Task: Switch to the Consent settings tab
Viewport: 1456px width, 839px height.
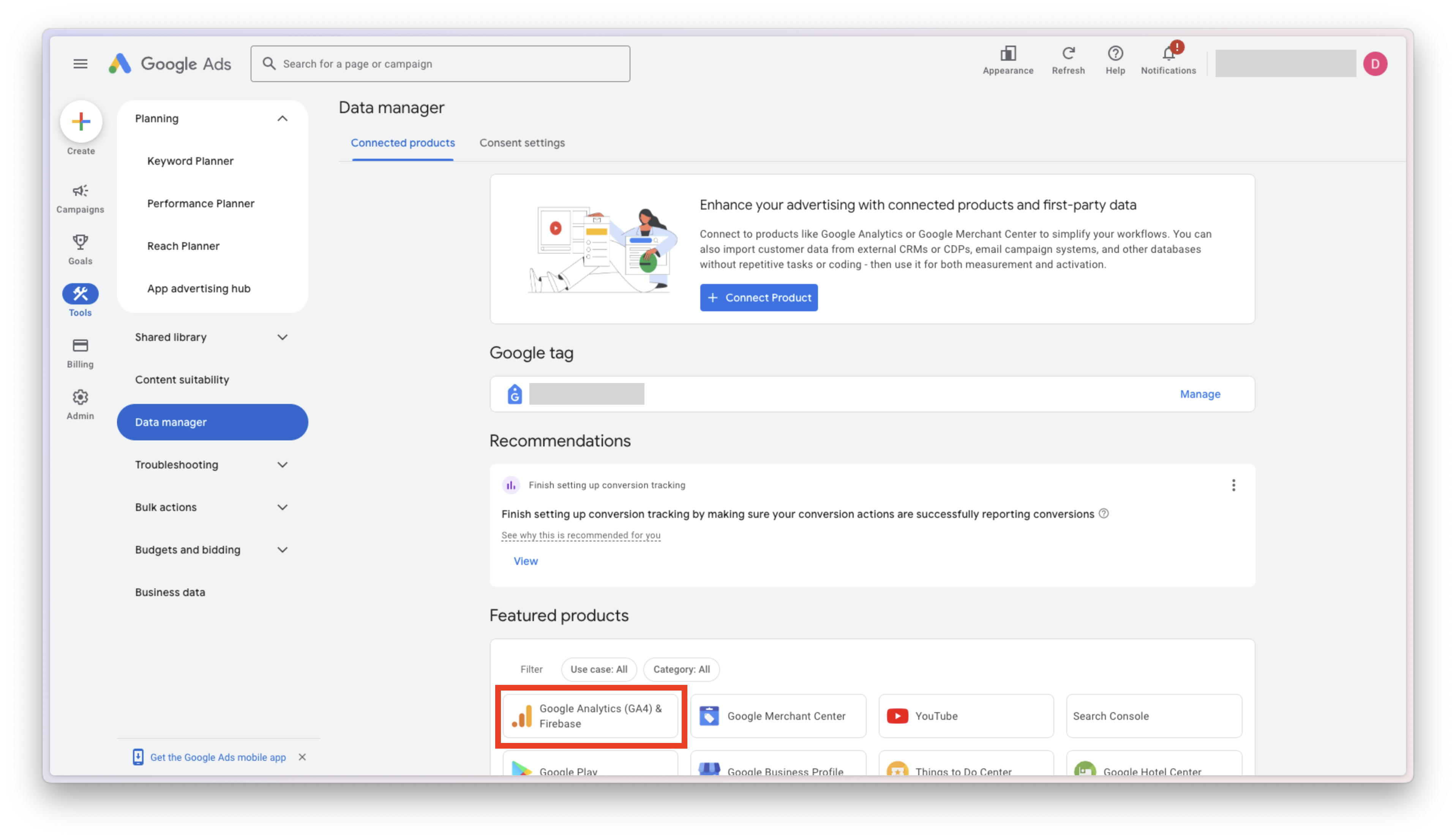Action: pos(522,143)
